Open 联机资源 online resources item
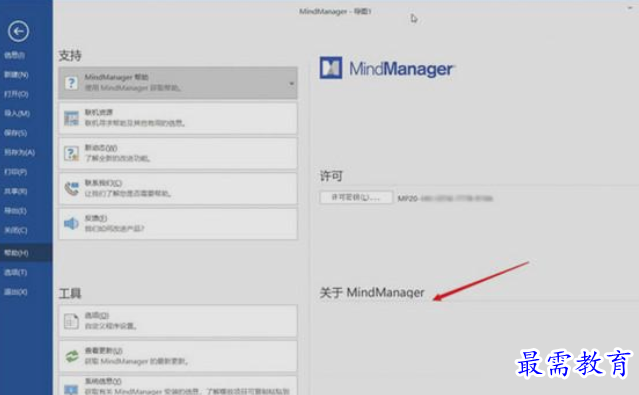The image size is (639, 395). coord(178,118)
